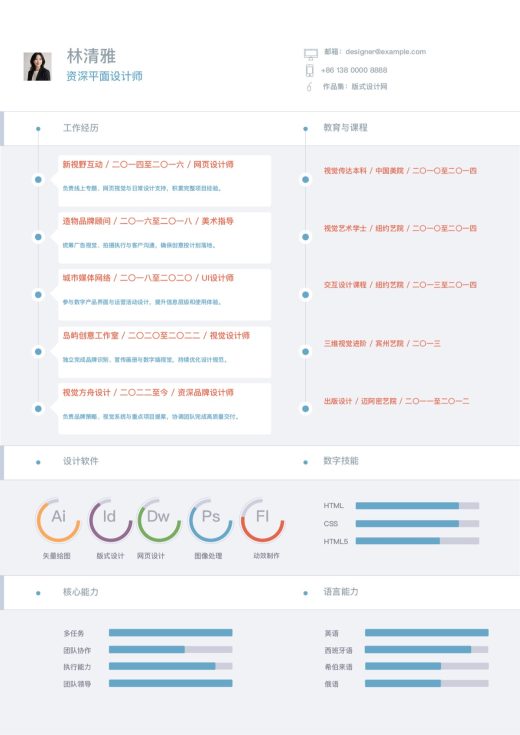Click the HTML5 skill bar
Viewport: 520px width, 735px height.
click(417, 541)
